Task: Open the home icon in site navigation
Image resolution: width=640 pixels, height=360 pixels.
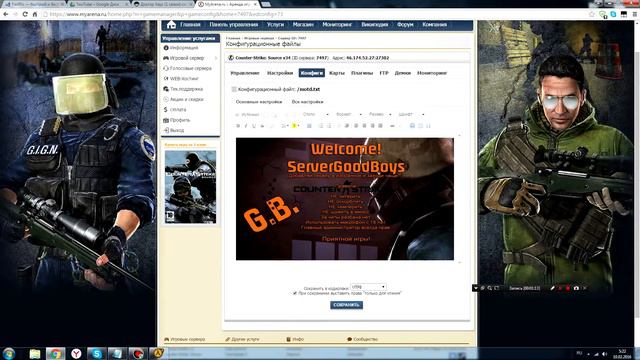Action: [171, 25]
